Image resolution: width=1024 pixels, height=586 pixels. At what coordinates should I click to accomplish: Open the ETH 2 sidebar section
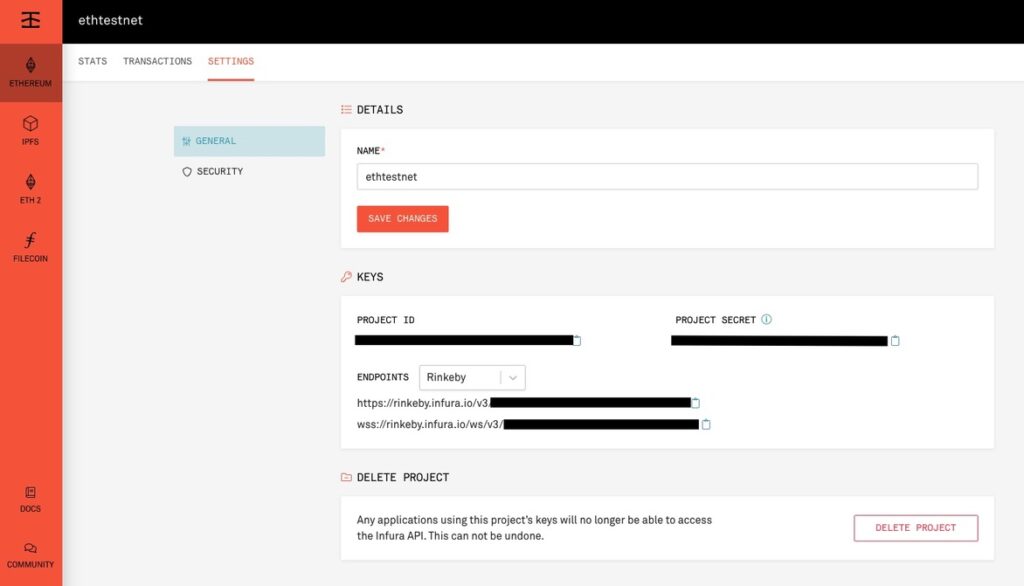click(31, 189)
